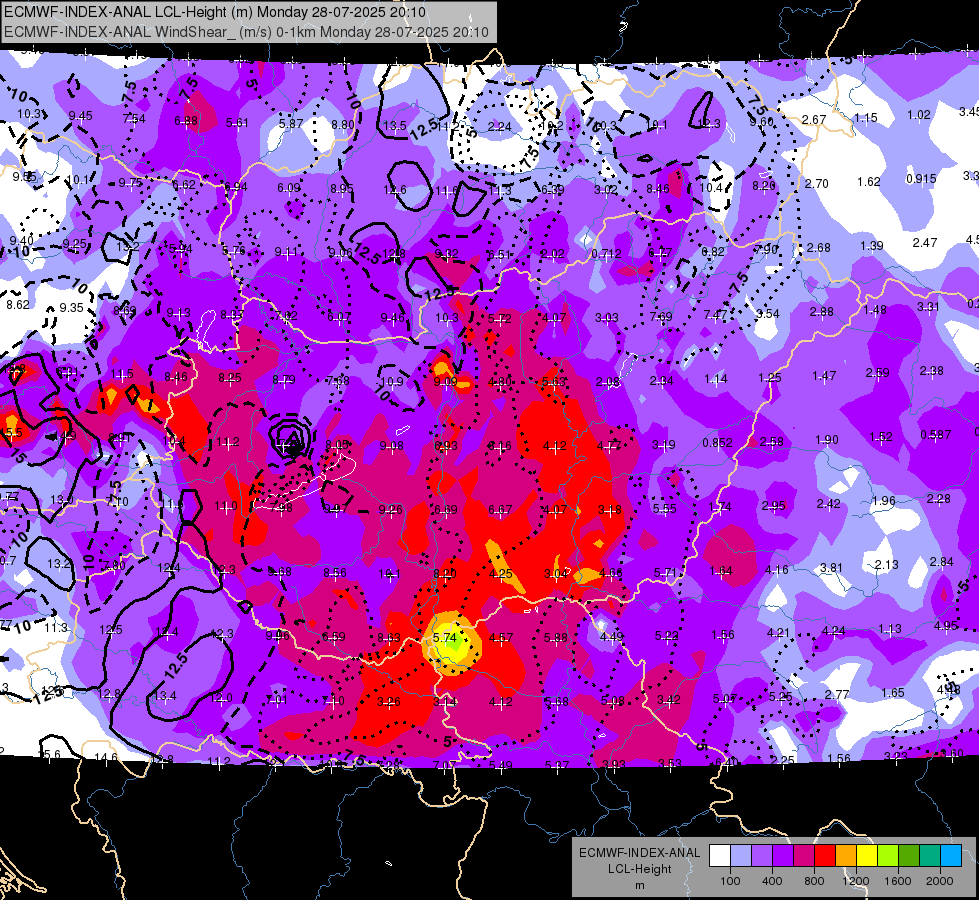Viewport: 979px width, 900px height.
Task: Click the wind shear value '0.915'
Action: pos(921,179)
